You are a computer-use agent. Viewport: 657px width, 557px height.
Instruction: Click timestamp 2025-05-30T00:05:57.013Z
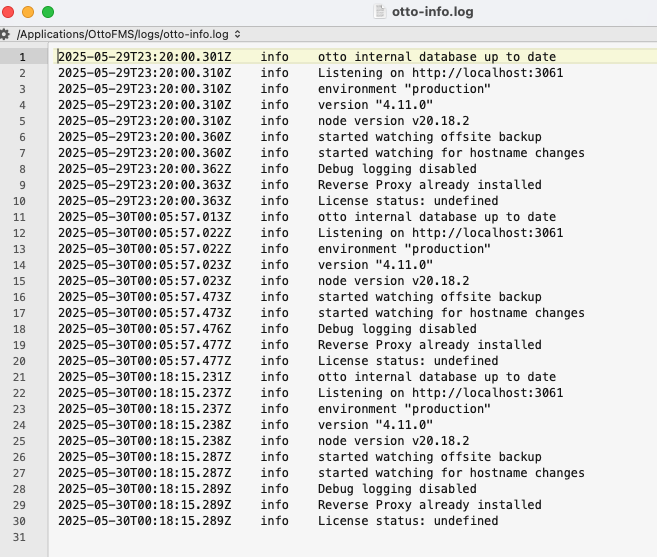pos(145,217)
